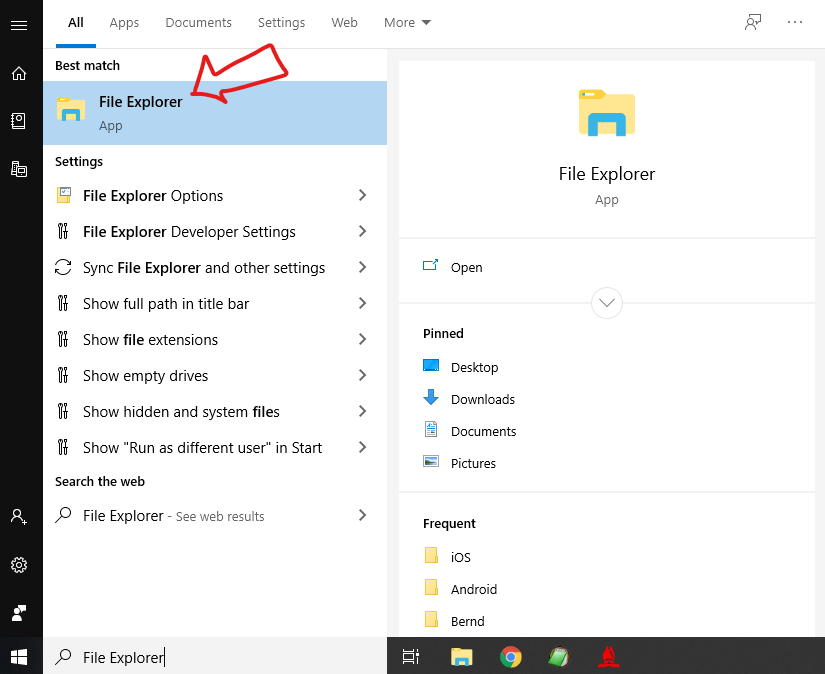This screenshot has width=825, height=674.
Task: Open the settings gear in the sidebar
Action: coord(19,565)
